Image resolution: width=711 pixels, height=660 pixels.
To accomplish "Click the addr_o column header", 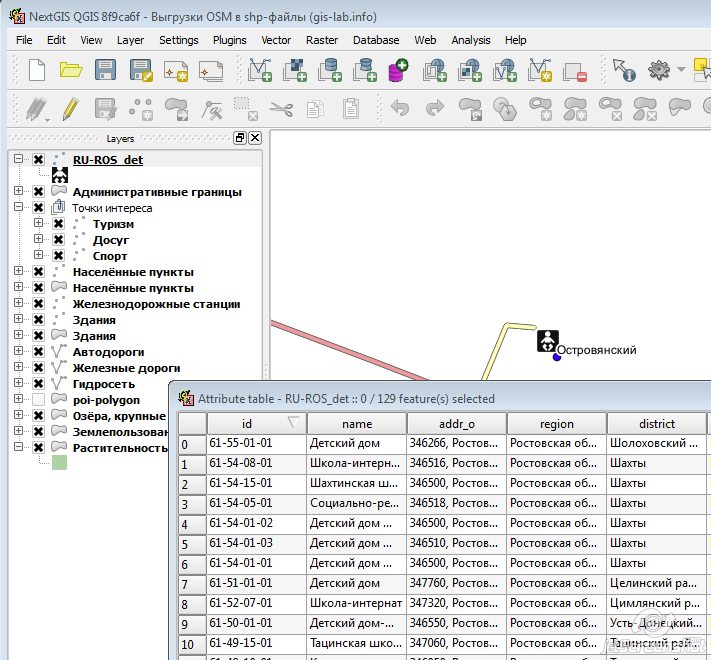I will [x=457, y=423].
